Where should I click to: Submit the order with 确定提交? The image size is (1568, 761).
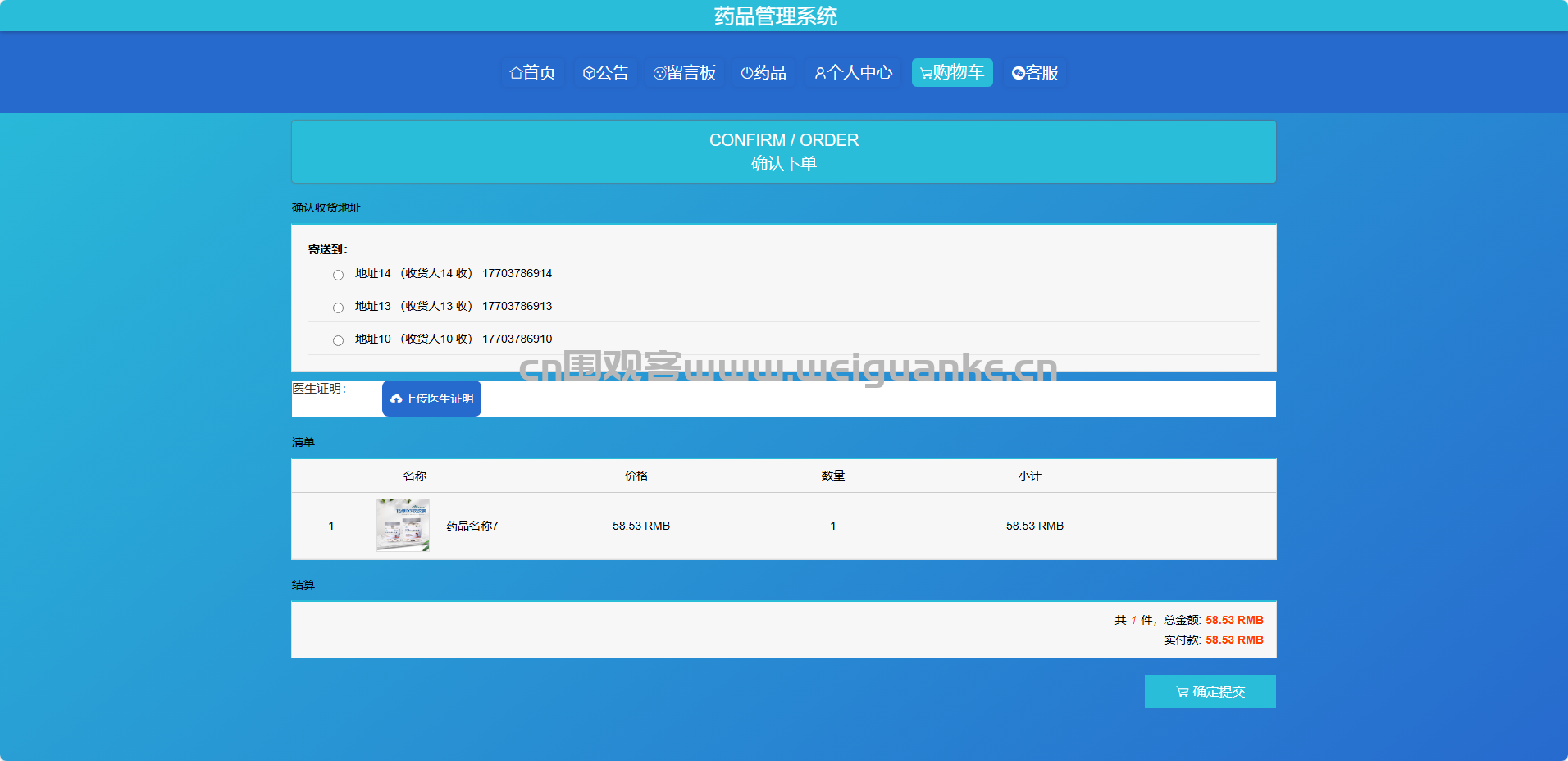click(1210, 691)
